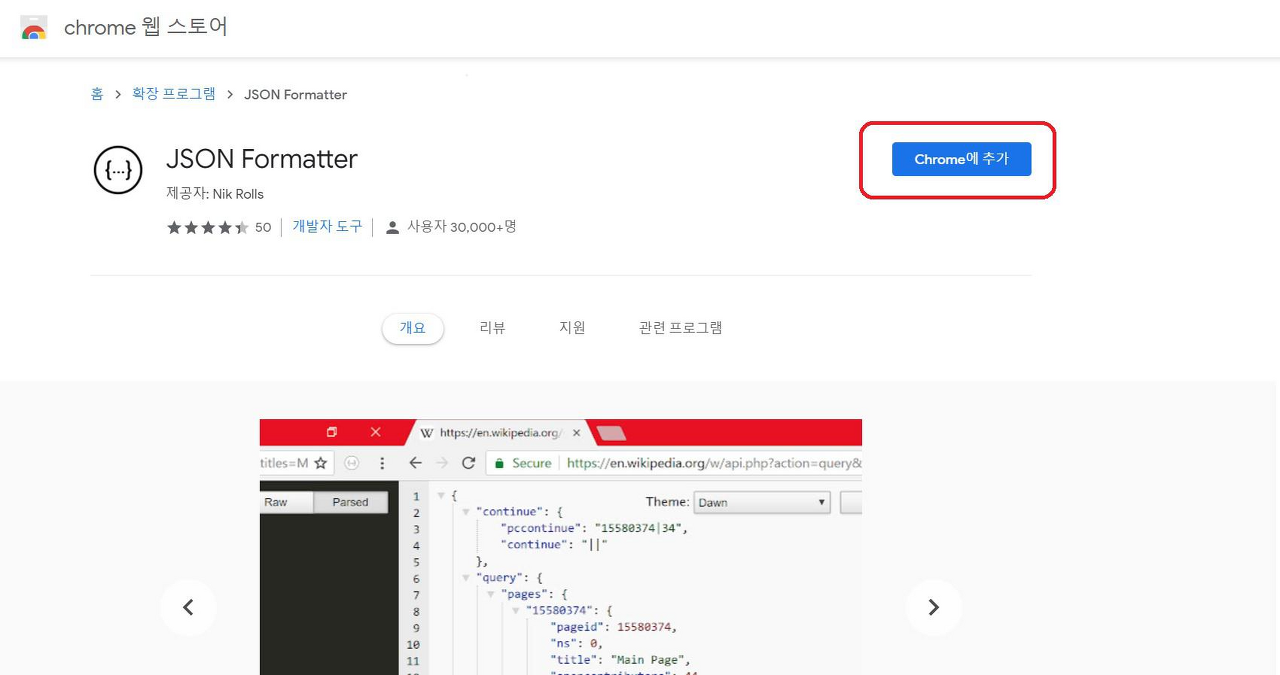Click the extension preview screenshot
This screenshot has width=1280, height=675.
click(561, 547)
